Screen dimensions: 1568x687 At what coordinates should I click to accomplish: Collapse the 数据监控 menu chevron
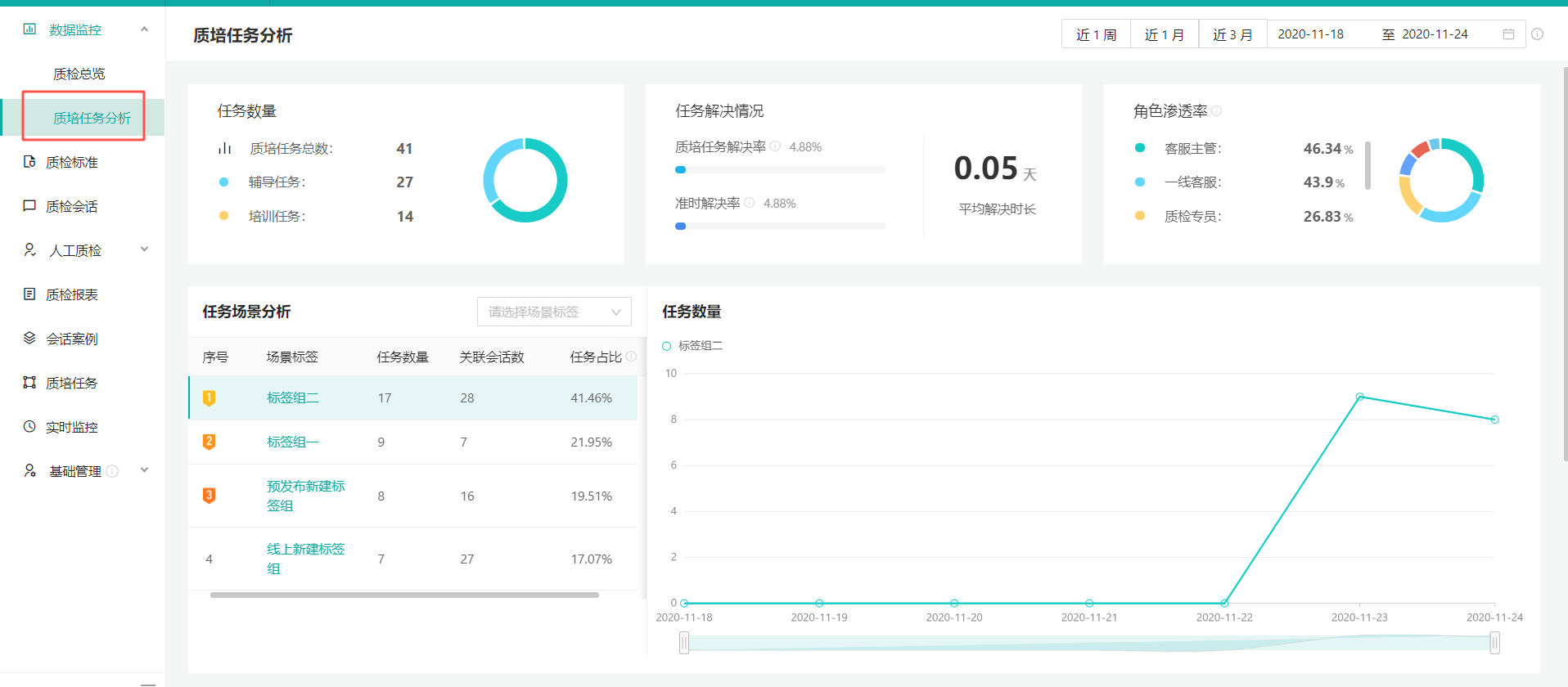144,29
